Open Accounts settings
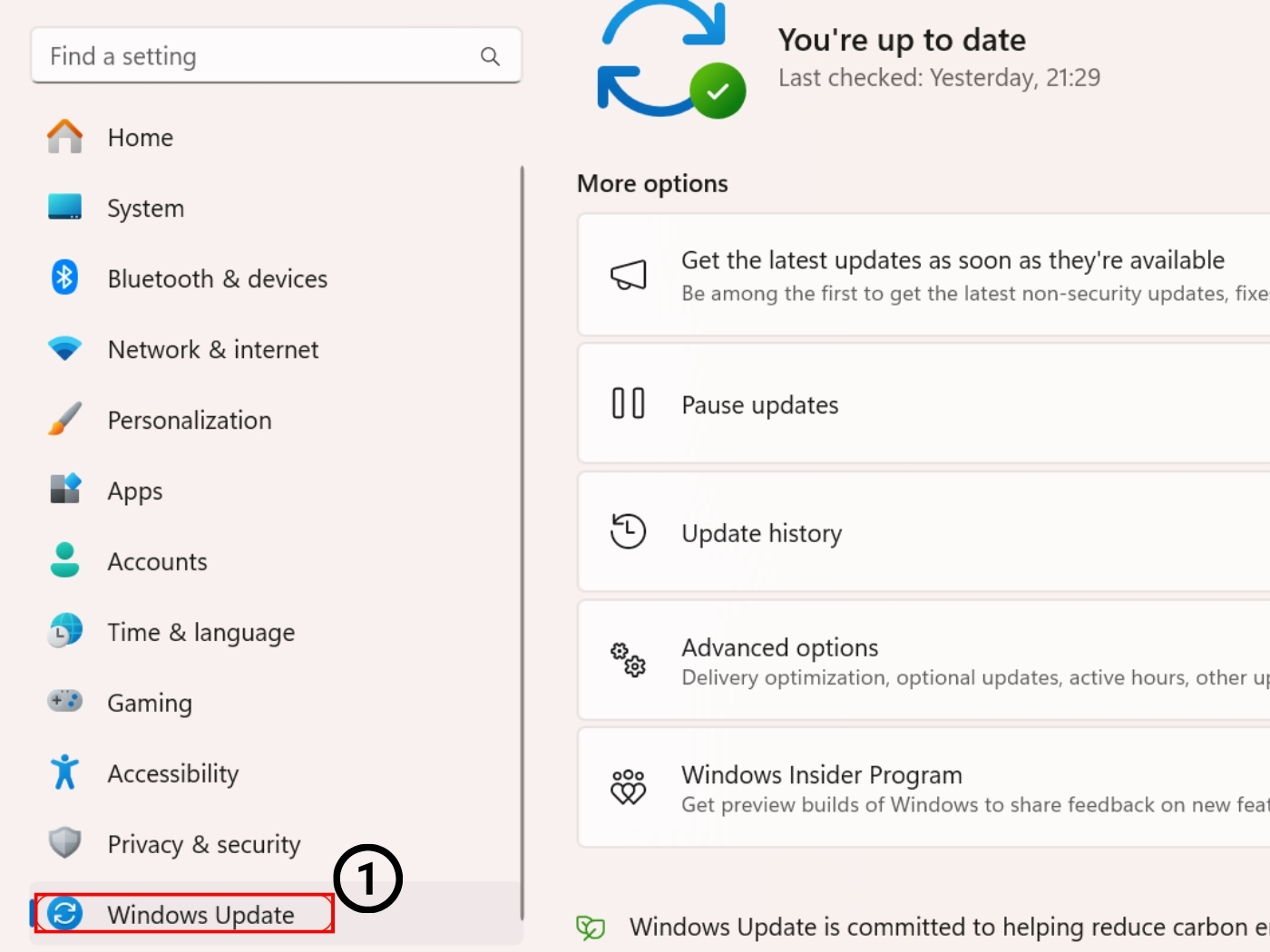This screenshot has width=1270, height=952. click(276, 561)
